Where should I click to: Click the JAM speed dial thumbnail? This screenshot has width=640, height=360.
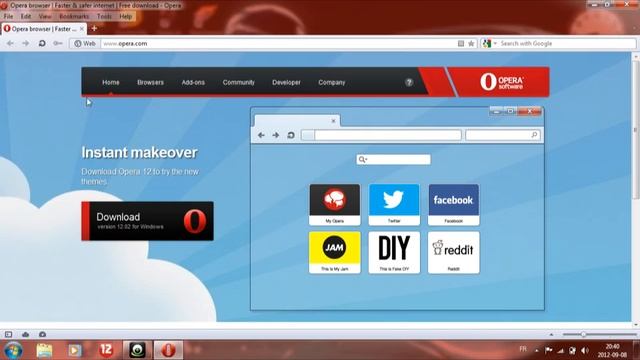pyautogui.click(x=335, y=252)
